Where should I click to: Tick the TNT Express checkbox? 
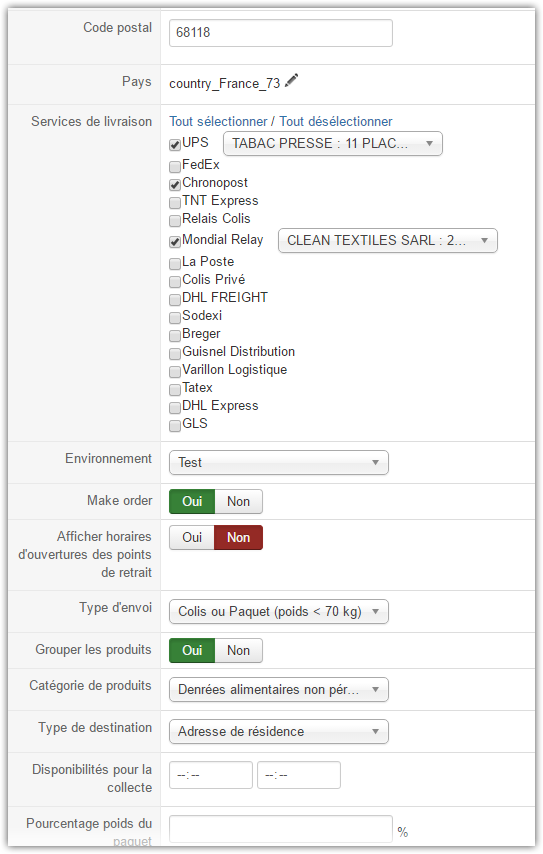[175, 203]
